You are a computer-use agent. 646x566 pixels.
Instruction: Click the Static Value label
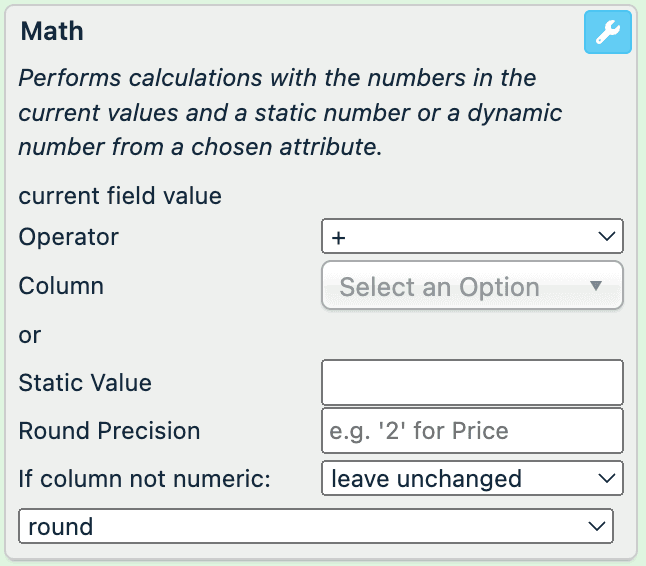[85, 382]
